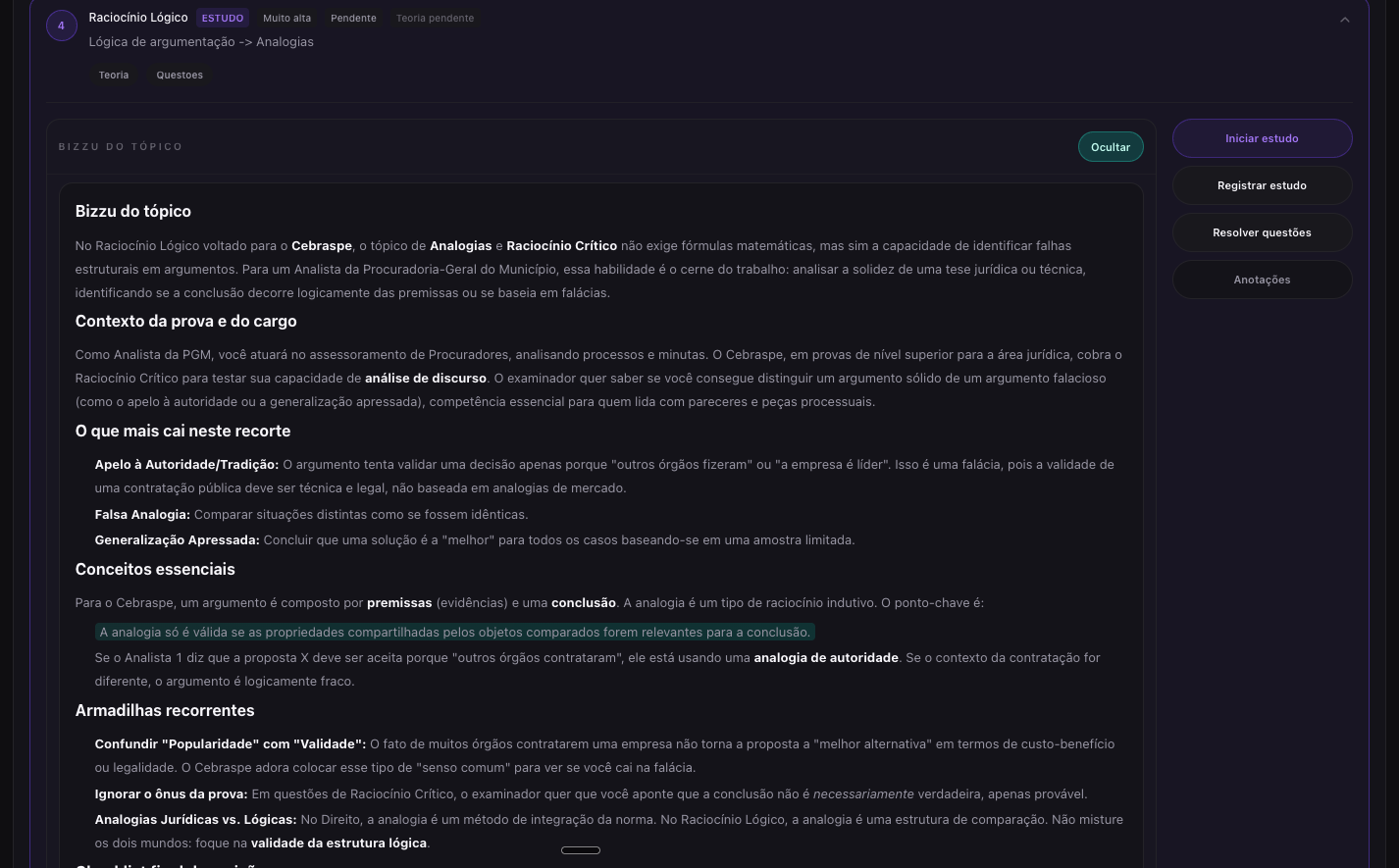Open topic "Lógica de argumentação -> Analogias"
Screen dimensions: 1399x868
201,41
